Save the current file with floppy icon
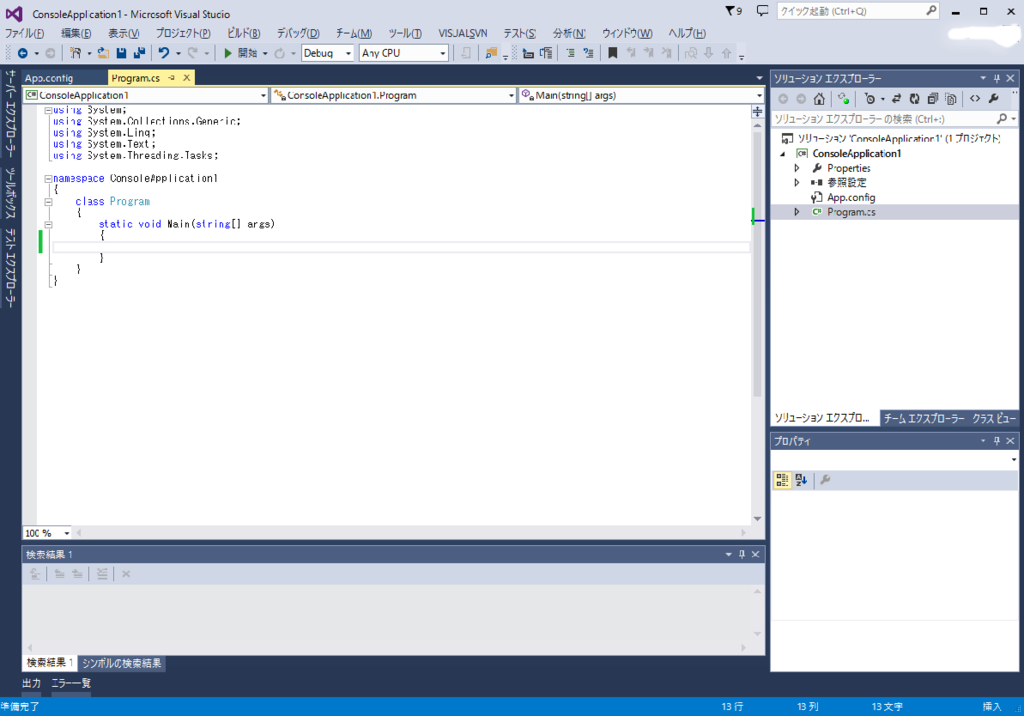1024x716 pixels. click(121, 53)
